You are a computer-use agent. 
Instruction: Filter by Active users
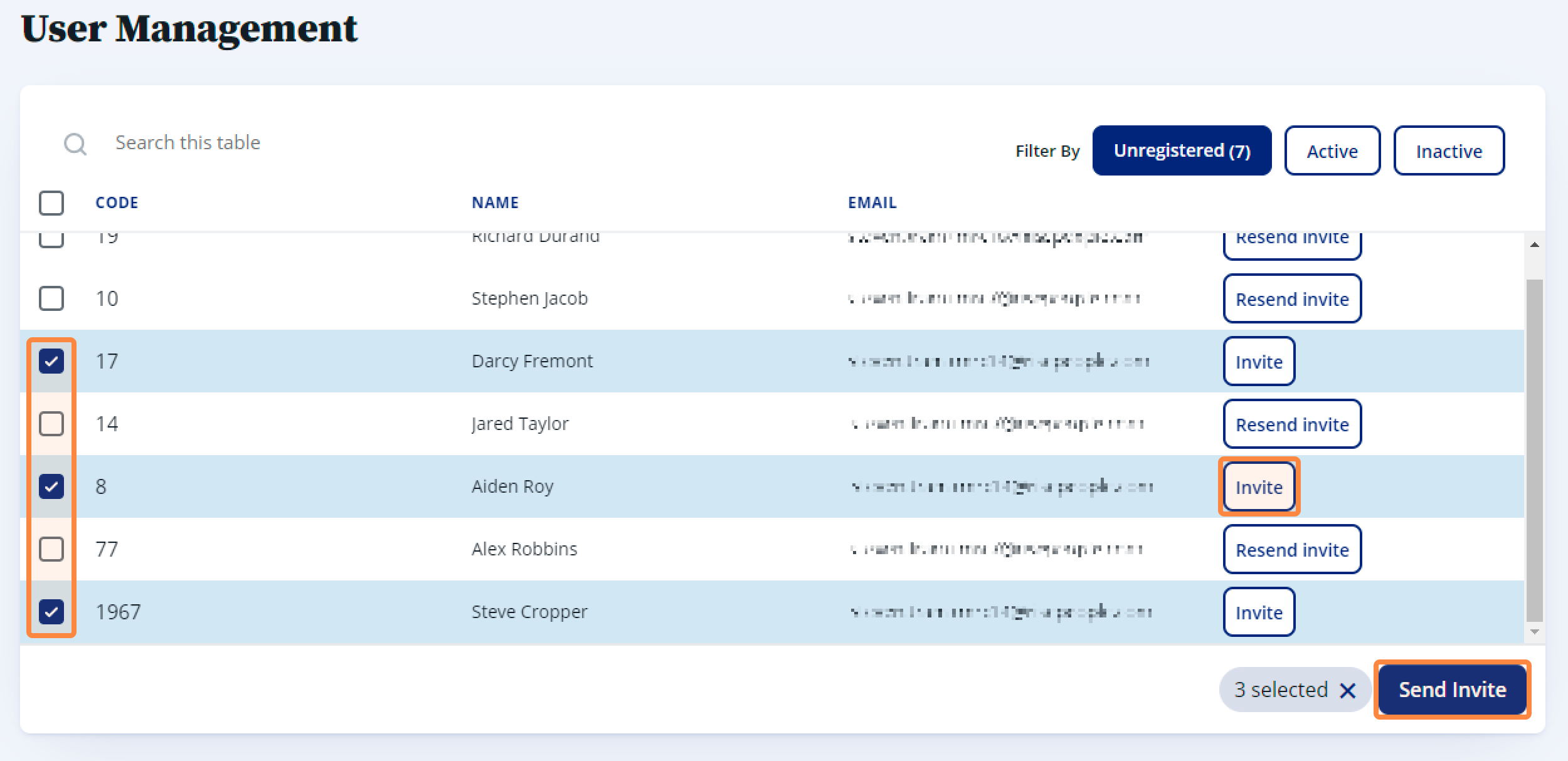1332,151
